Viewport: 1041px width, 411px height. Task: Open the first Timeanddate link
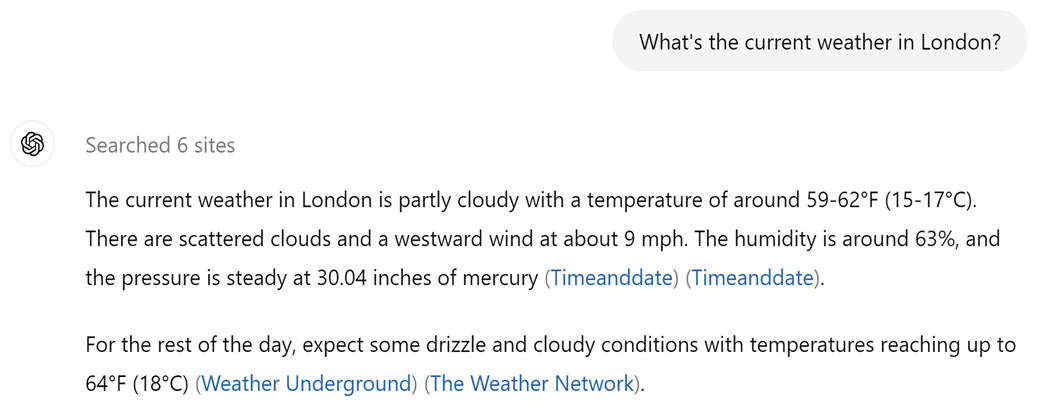pos(612,278)
